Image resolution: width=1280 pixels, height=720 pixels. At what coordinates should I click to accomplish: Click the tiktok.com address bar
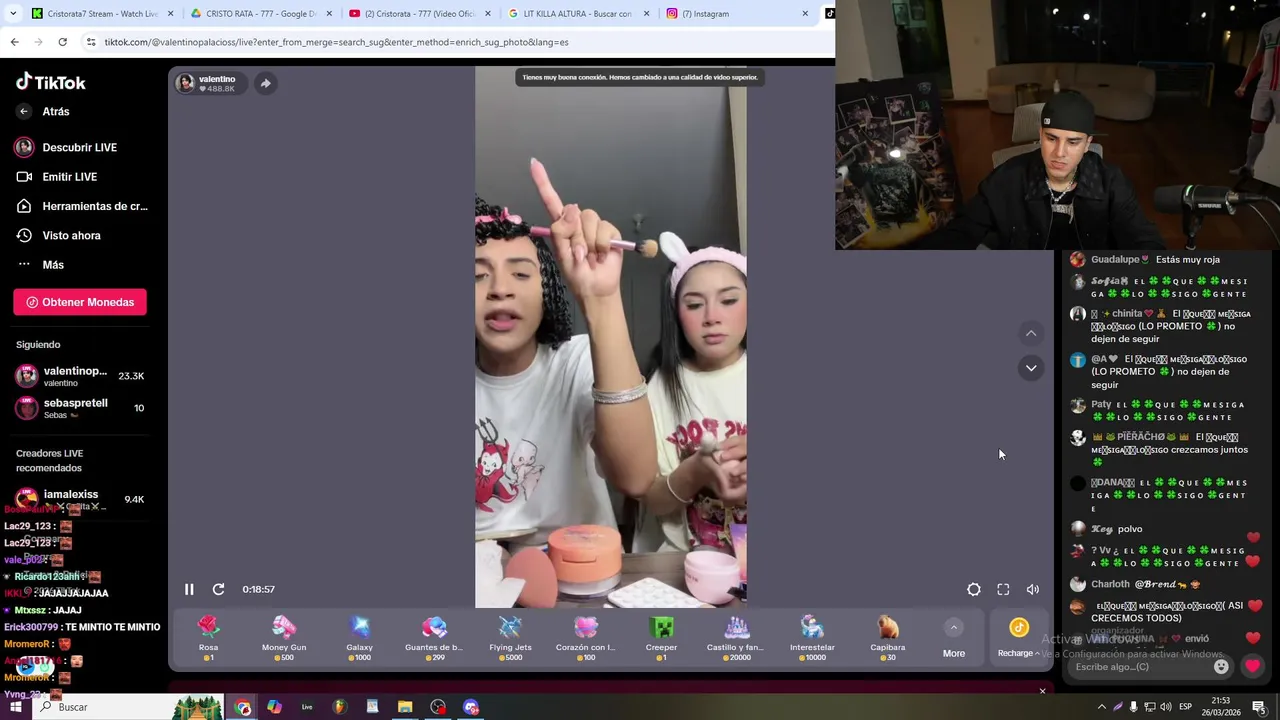click(x=455, y=42)
